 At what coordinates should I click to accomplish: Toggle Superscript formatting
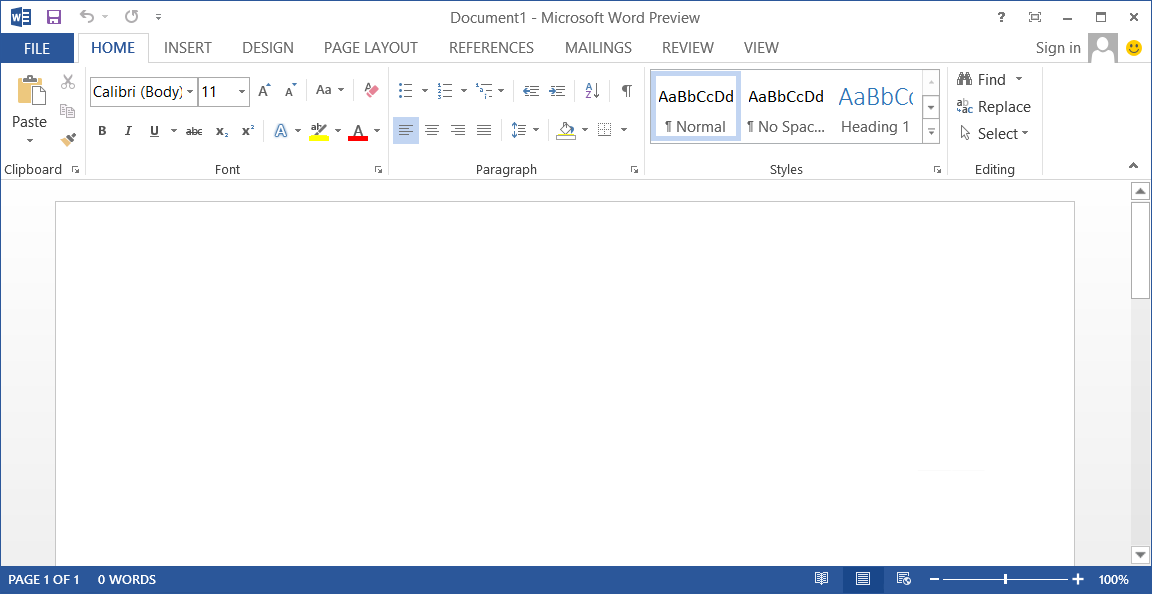pos(248,131)
